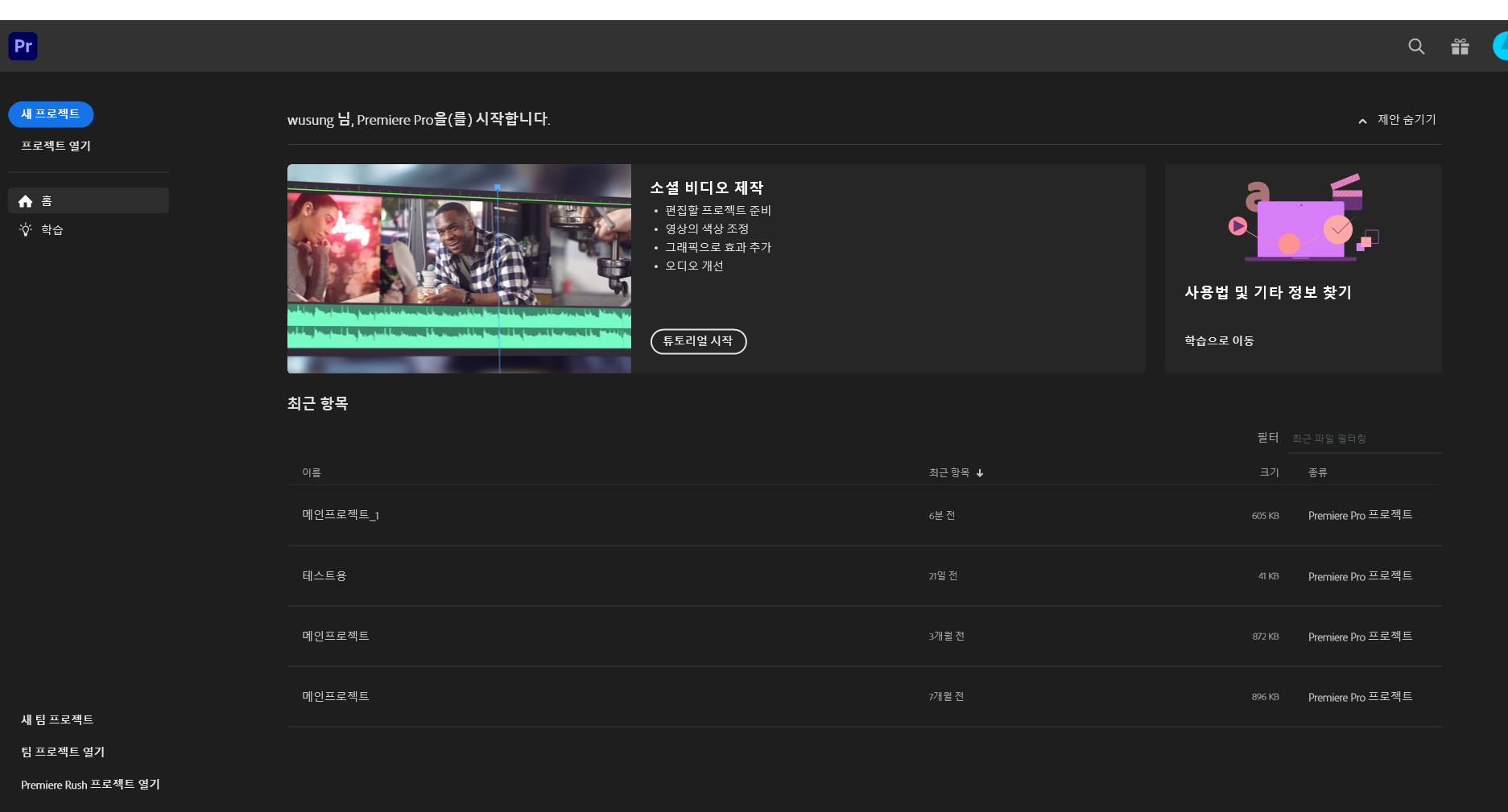Select the 홈 sidebar item
Image resolution: width=1508 pixels, height=812 pixels.
pos(89,200)
